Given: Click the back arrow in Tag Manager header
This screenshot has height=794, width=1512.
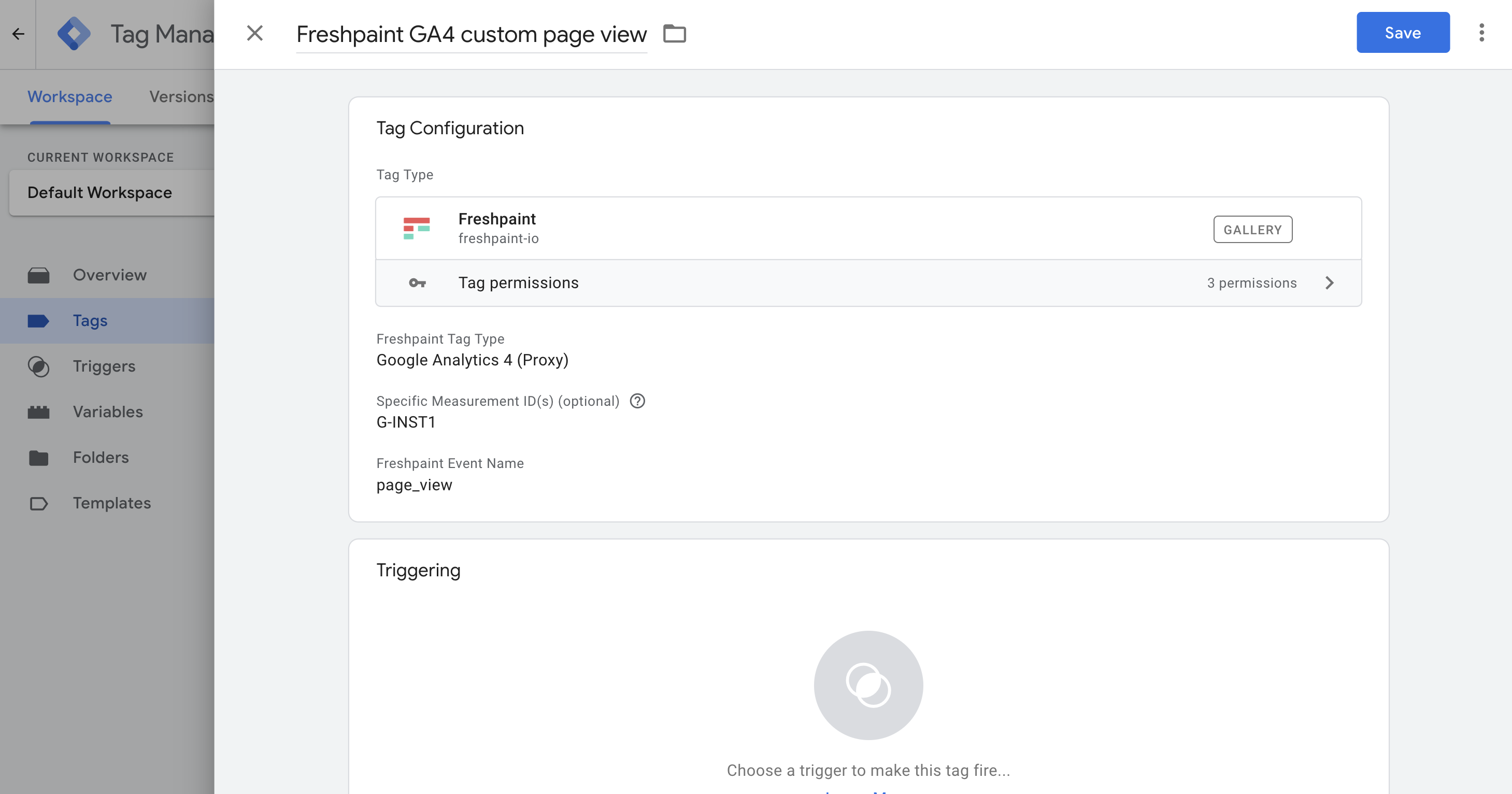Looking at the screenshot, I should (x=18, y=34).
